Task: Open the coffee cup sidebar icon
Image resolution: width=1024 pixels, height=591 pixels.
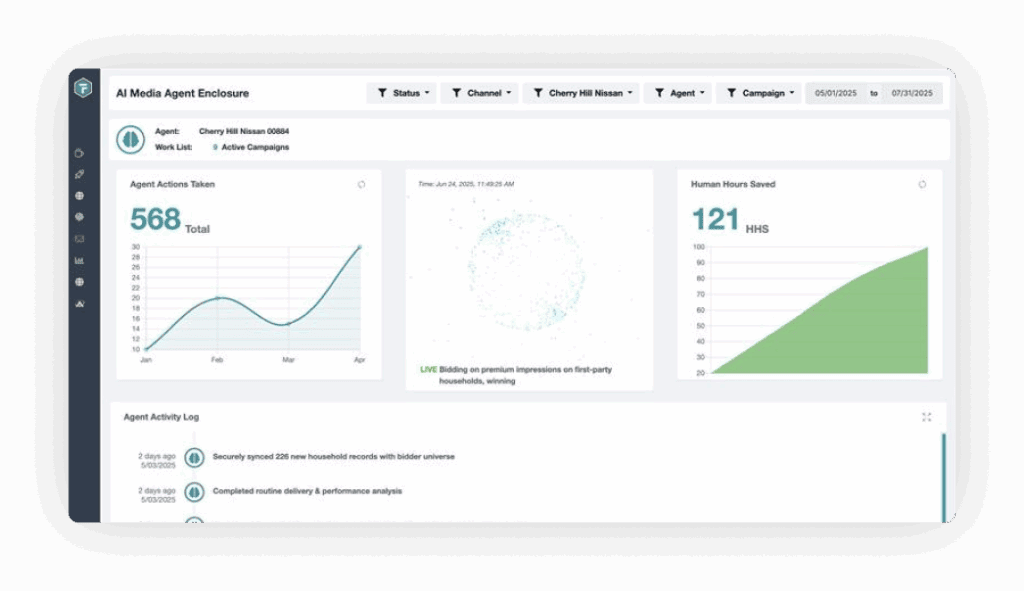Action: point(79,153)
